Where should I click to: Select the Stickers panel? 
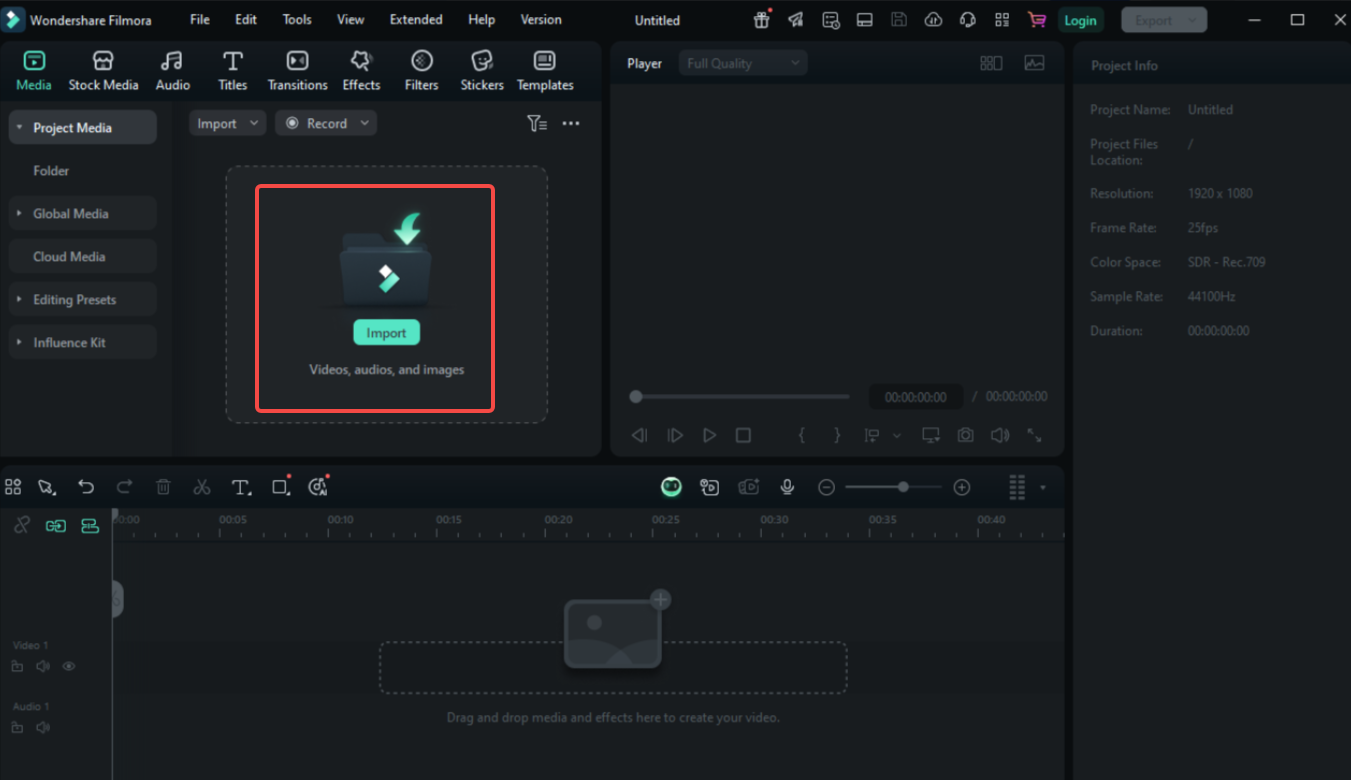481,69
